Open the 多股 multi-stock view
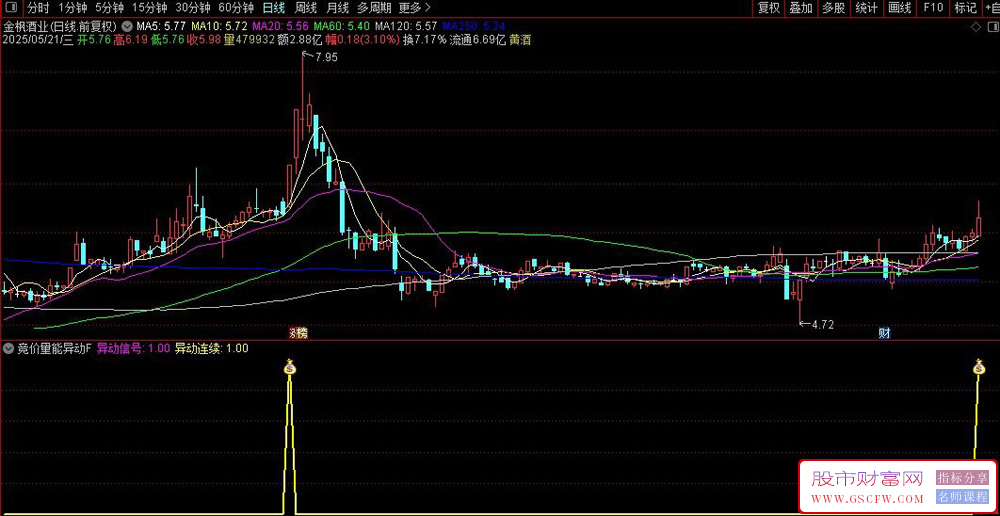The width and height of the screenshot is (1000, 516). tap(834, 8)
